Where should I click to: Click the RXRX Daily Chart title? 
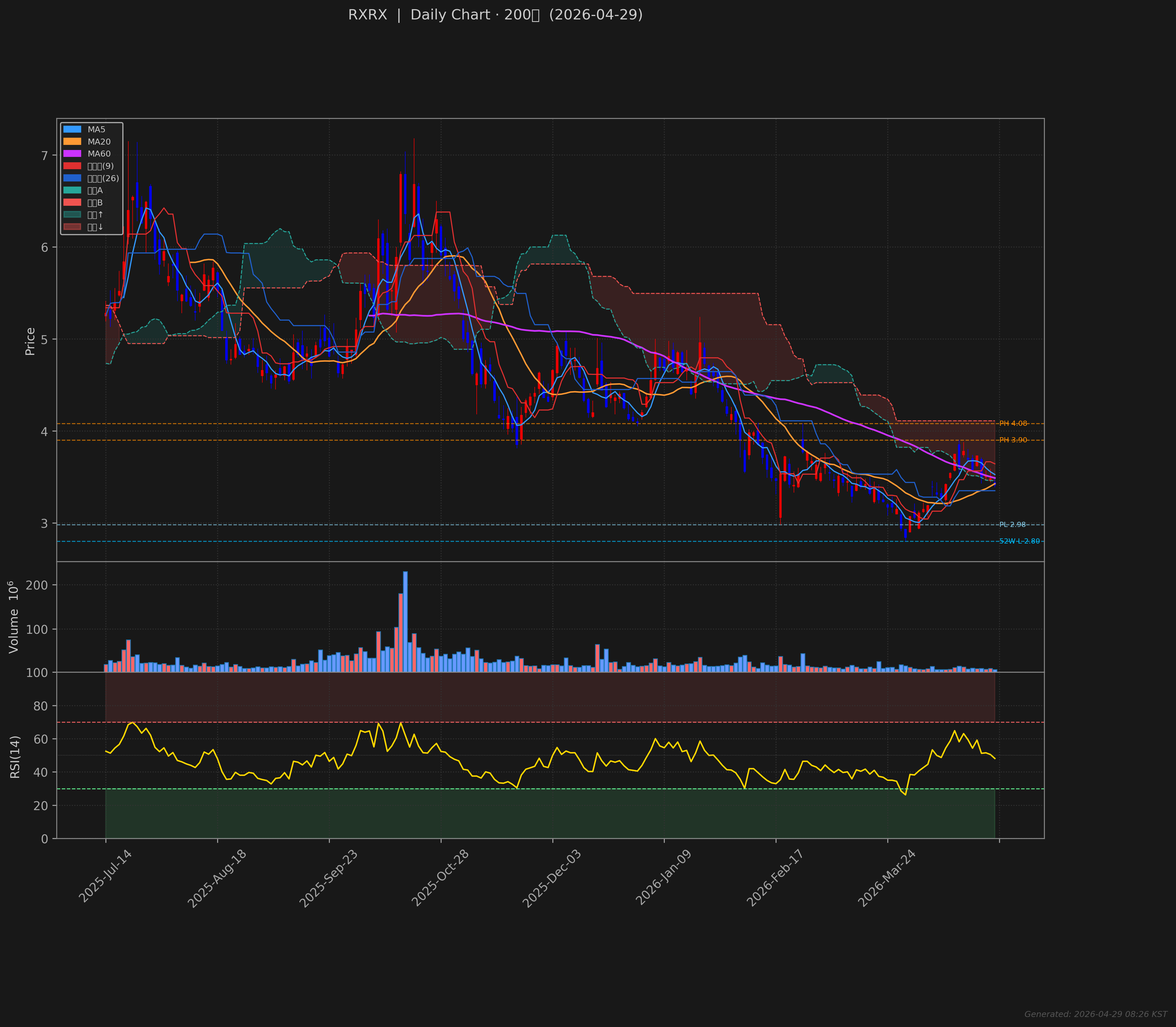[x=495, y=15]
